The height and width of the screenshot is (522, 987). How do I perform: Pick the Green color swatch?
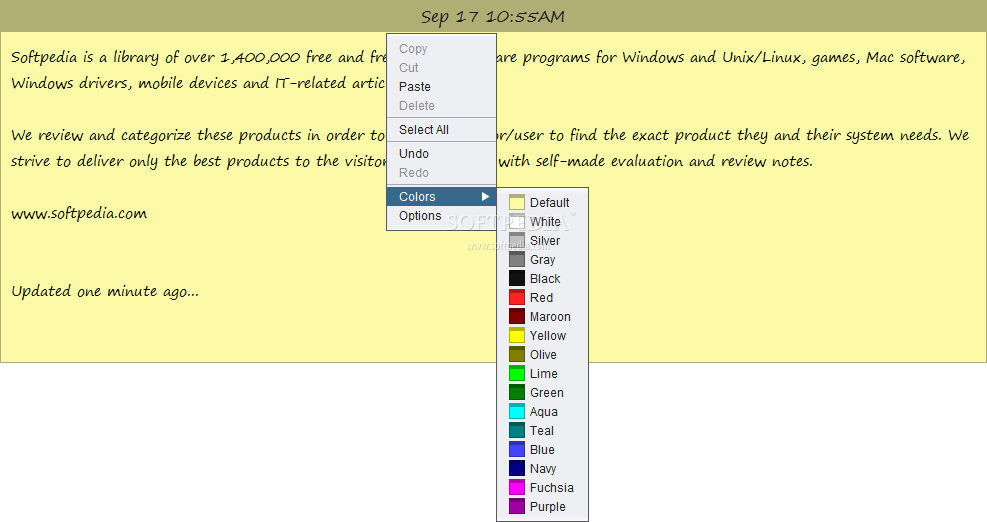517,392
